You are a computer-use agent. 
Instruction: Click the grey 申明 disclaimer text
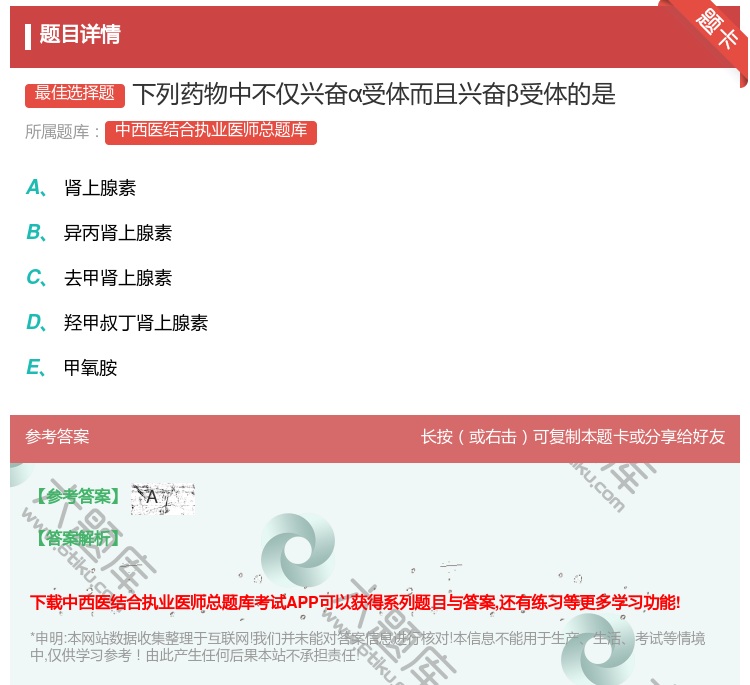point(367,647)
